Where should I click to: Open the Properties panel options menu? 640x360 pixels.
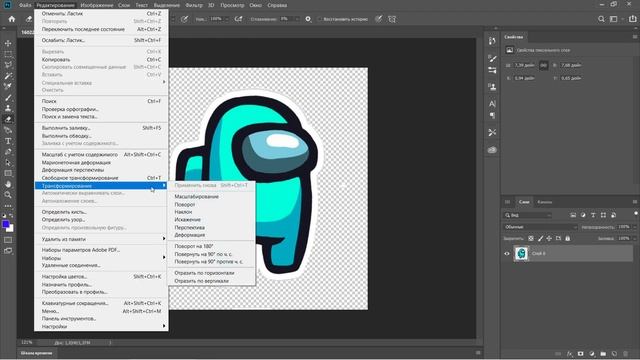635,37
